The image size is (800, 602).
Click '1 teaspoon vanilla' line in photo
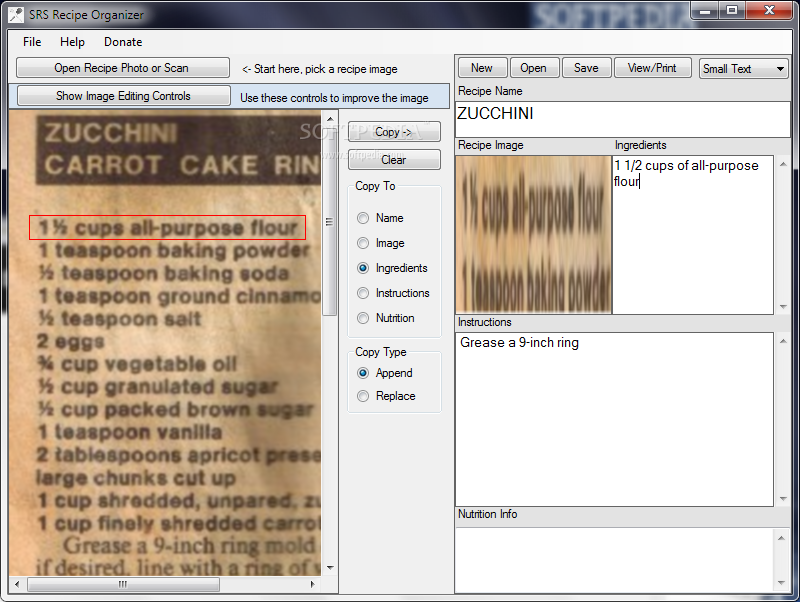click(130, 432)
